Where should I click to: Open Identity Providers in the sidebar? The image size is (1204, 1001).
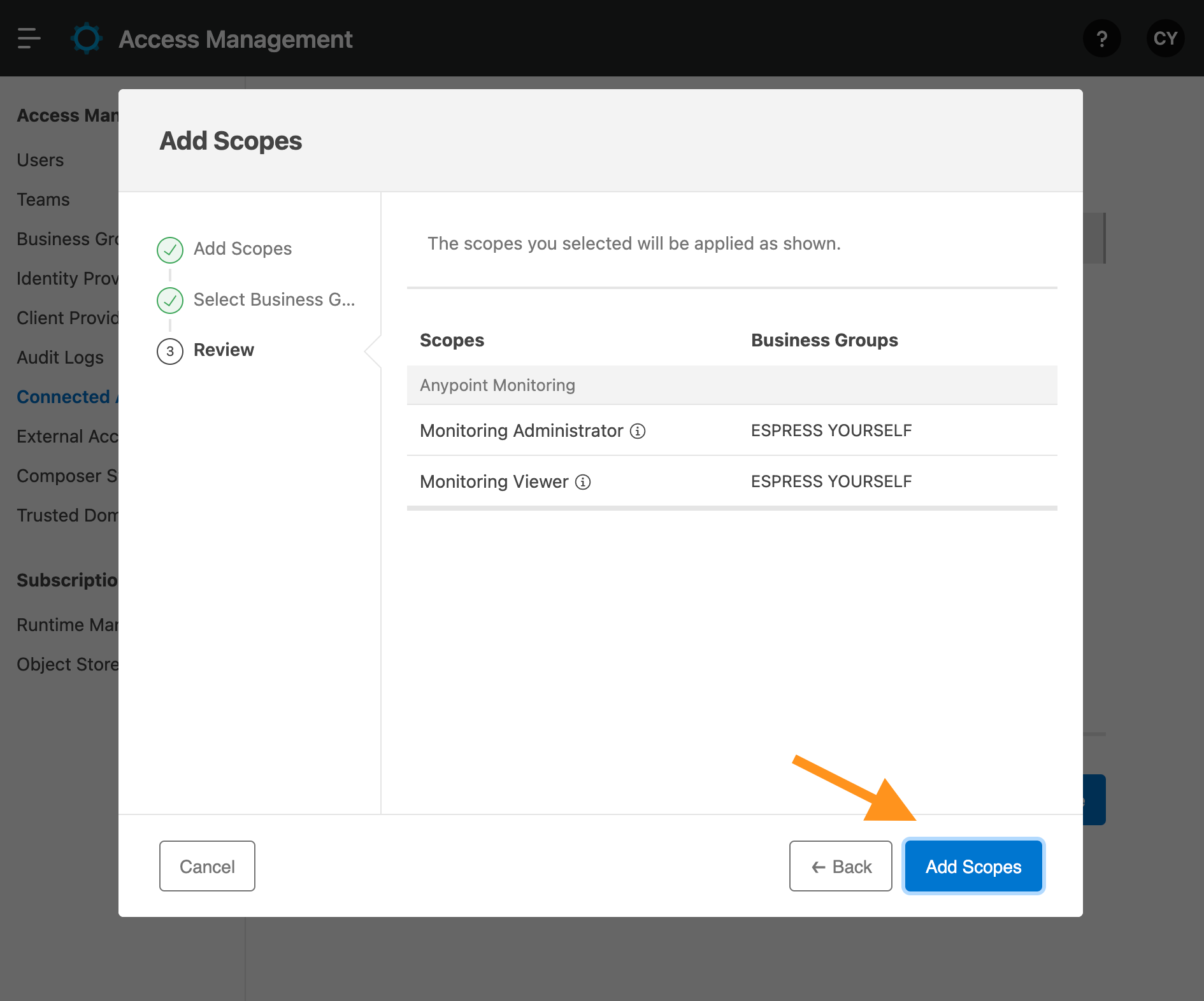point(68,278)
